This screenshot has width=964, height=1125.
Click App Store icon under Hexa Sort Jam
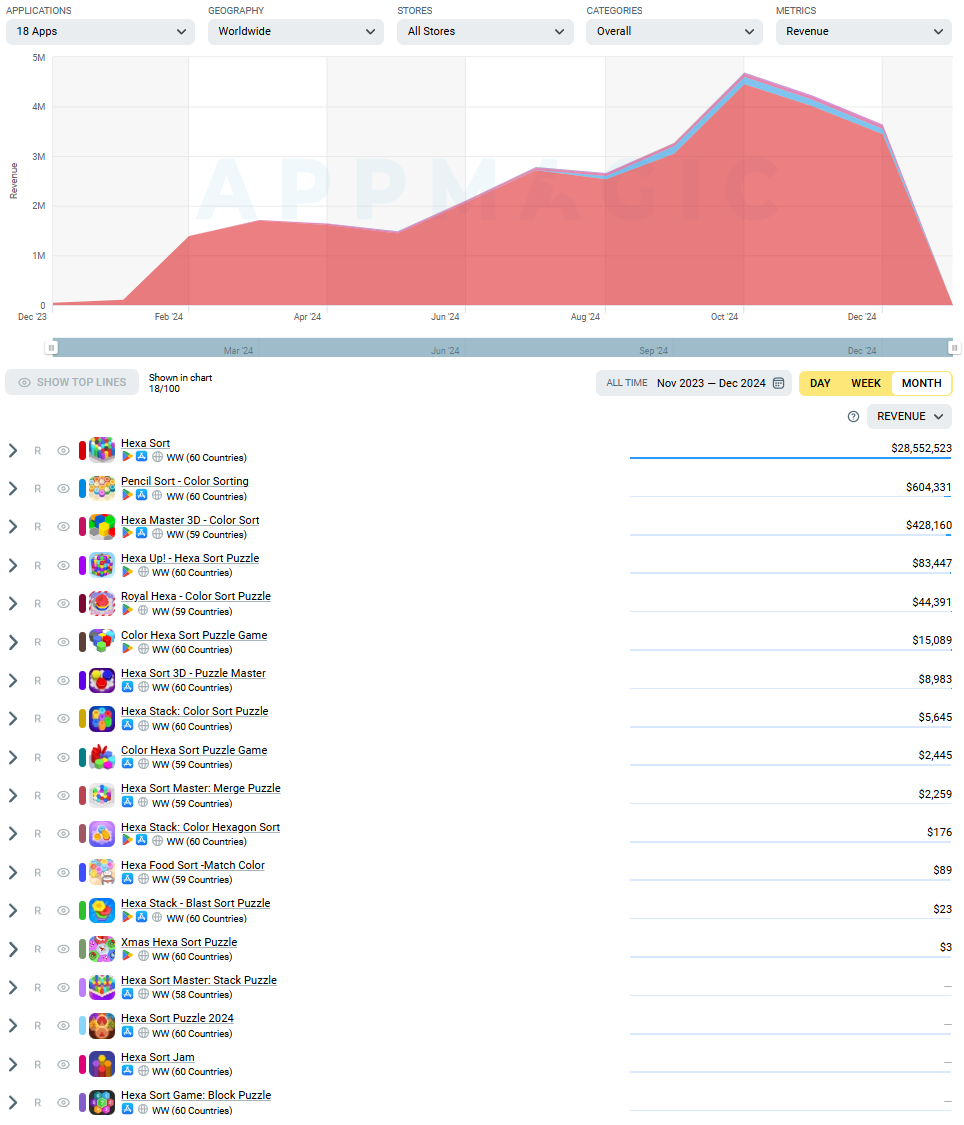click(127, 1070)
